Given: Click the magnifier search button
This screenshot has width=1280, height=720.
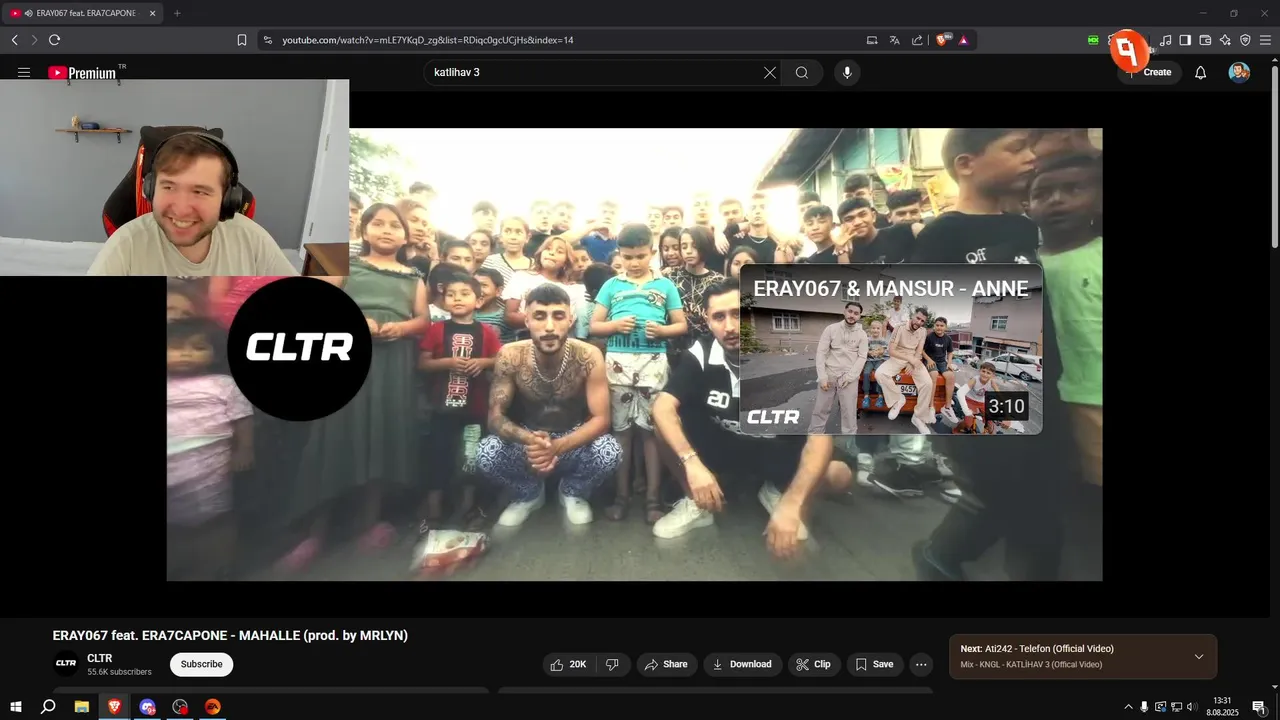Looking at the screenshot, I should click(802, 72).
